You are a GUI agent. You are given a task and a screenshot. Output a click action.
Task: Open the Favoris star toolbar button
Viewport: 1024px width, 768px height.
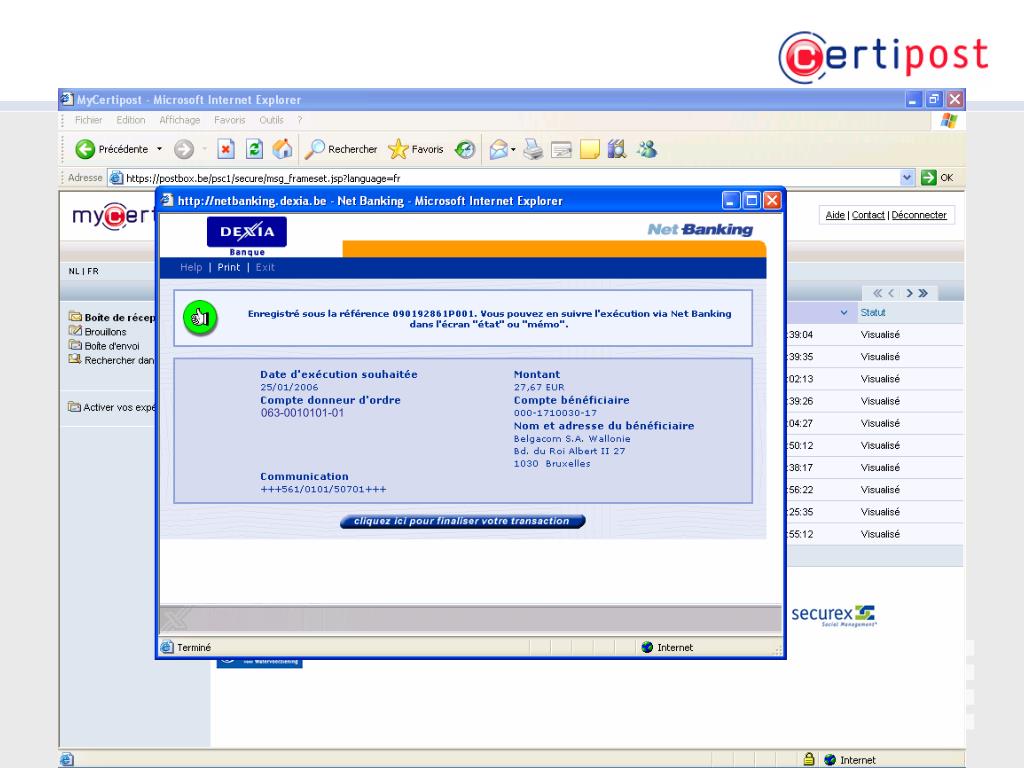coord(416,150)
